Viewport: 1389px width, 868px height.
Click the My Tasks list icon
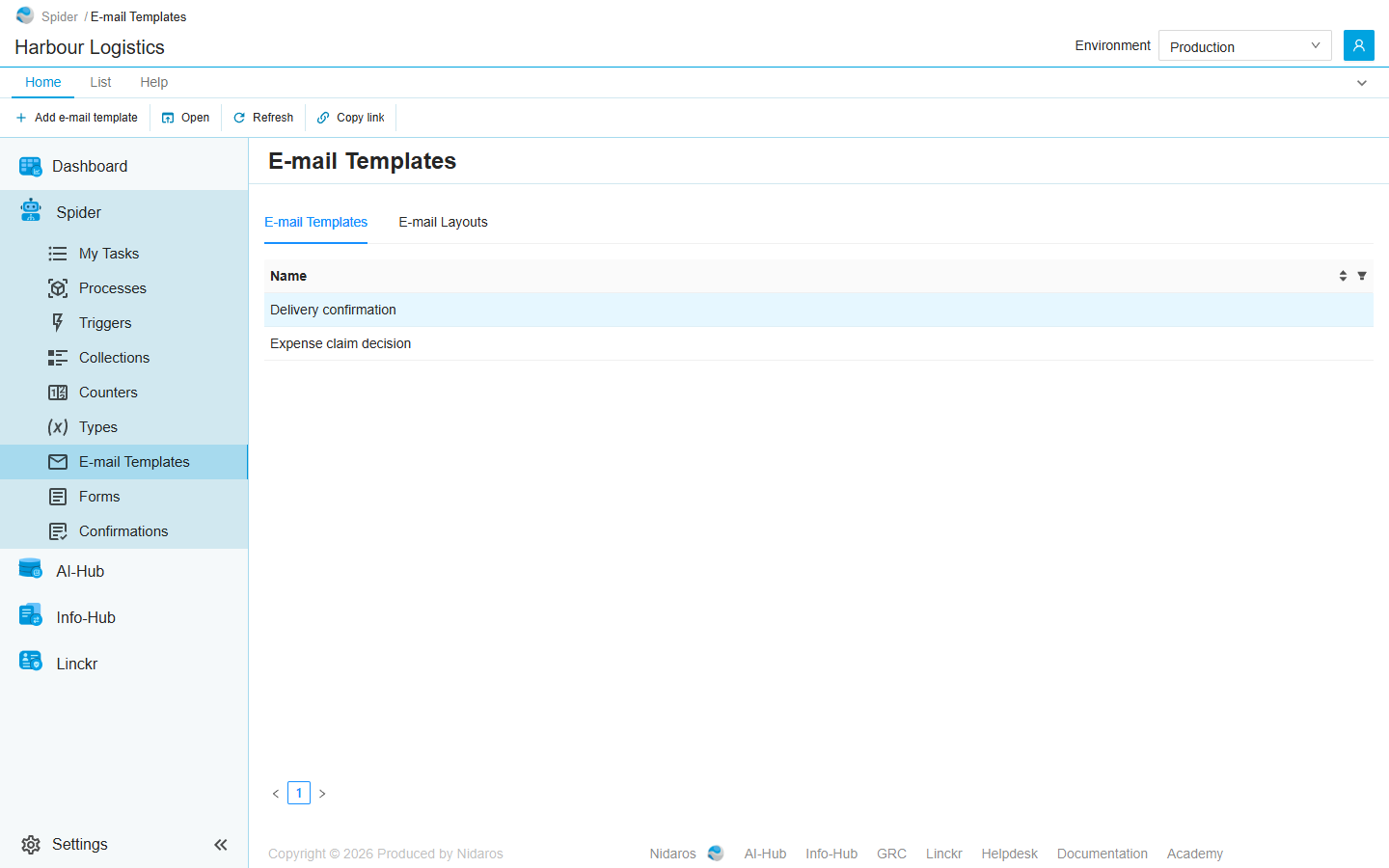point(58,254)
